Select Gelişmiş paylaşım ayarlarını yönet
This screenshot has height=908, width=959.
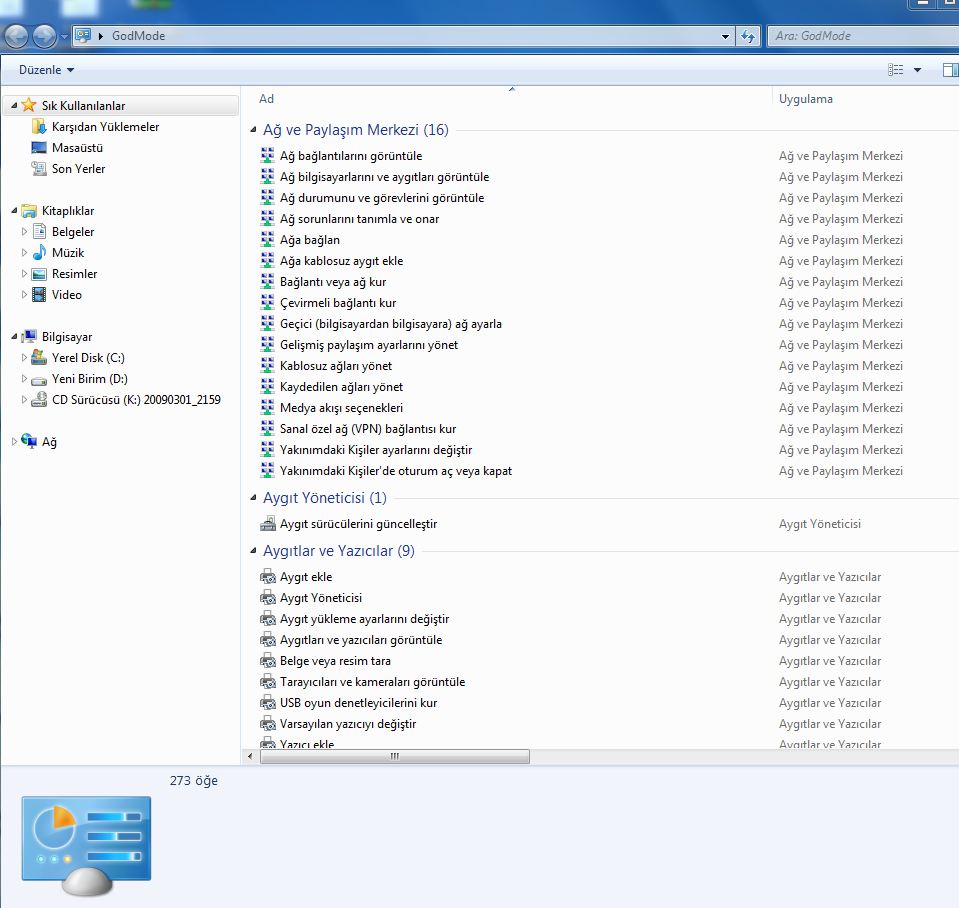click(x=369, y=345)
